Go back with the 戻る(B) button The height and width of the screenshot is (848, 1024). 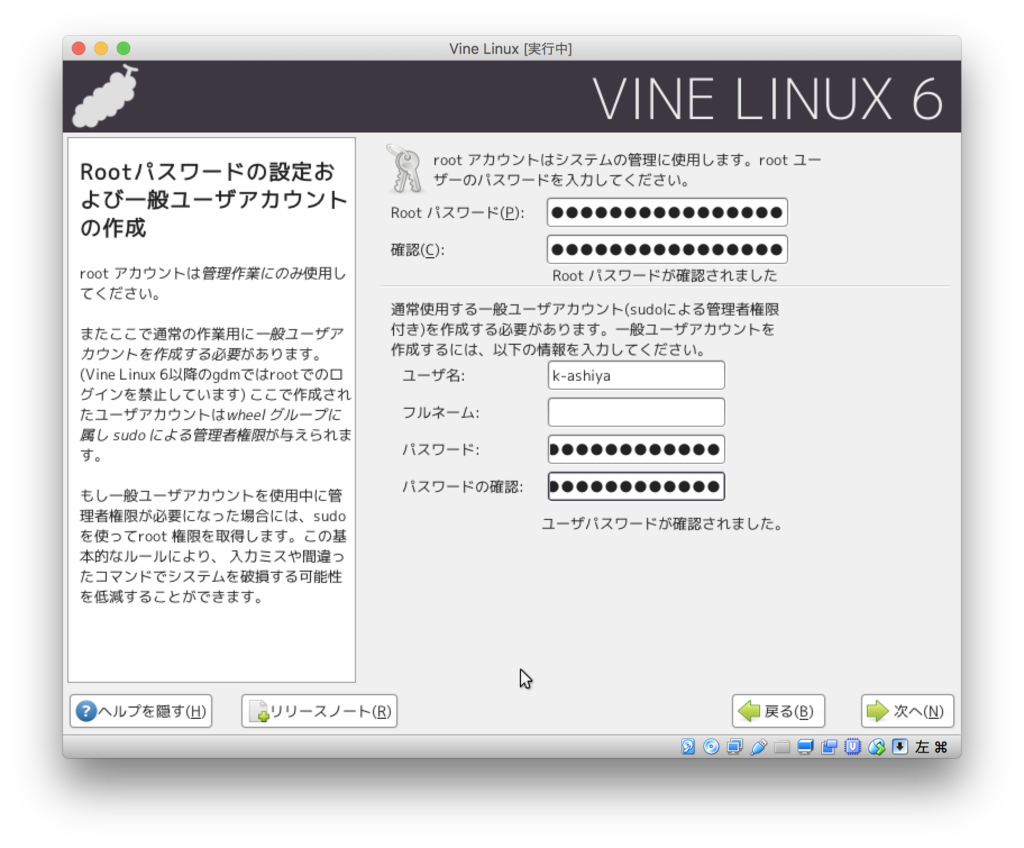(x=778, y=711)
